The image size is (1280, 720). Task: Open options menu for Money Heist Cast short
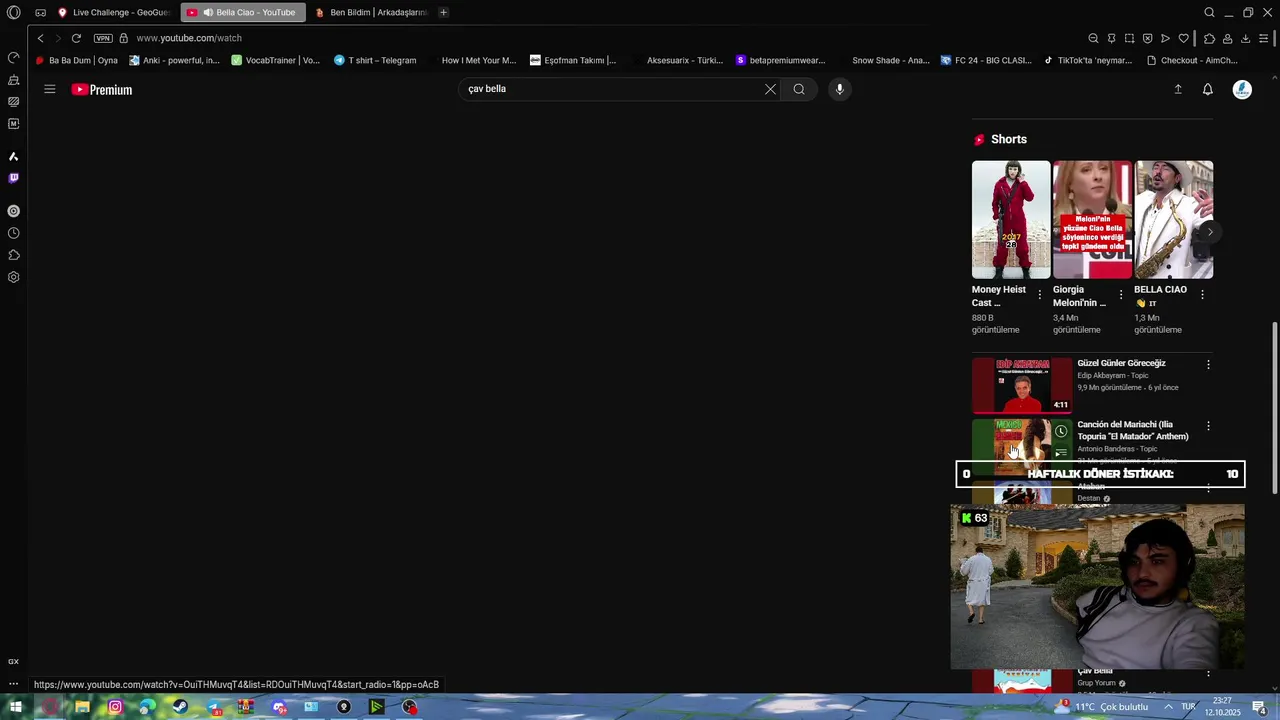tap(1040, 295)
